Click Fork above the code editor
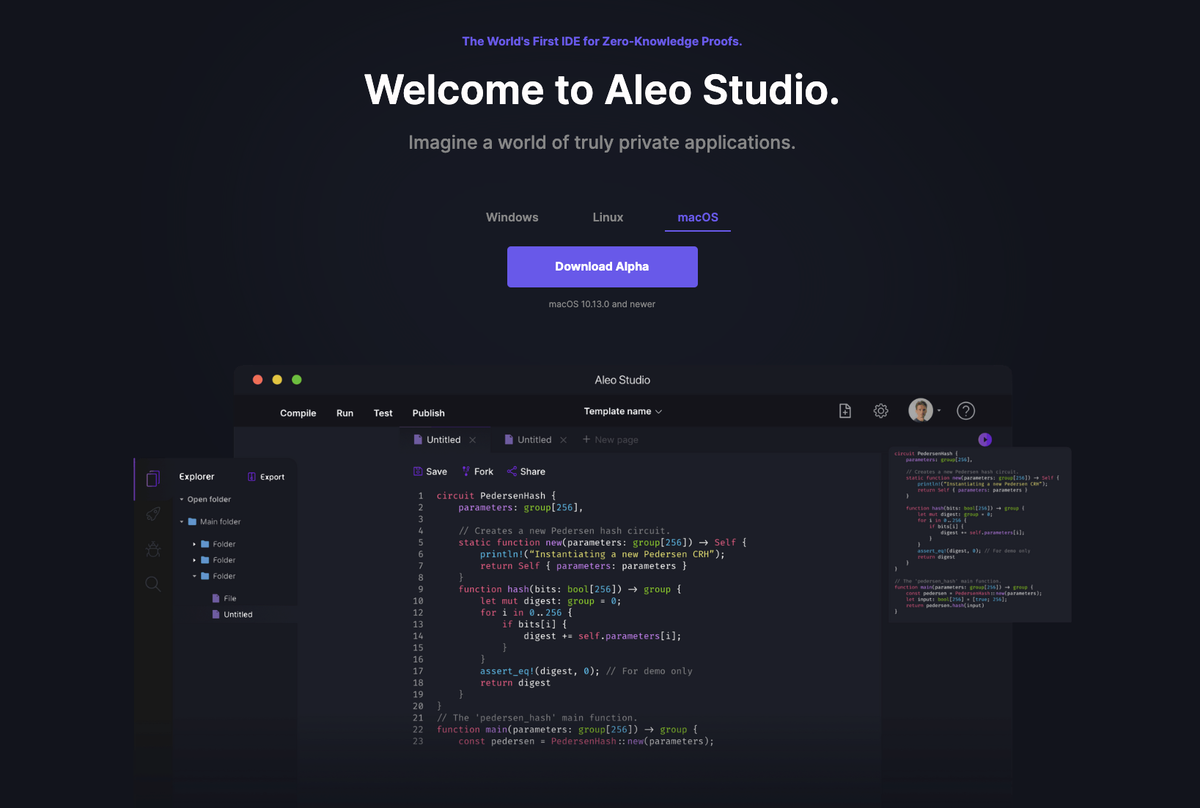Image resolution: width=1200 pixels, height=808 pixels. click(477, 471)
